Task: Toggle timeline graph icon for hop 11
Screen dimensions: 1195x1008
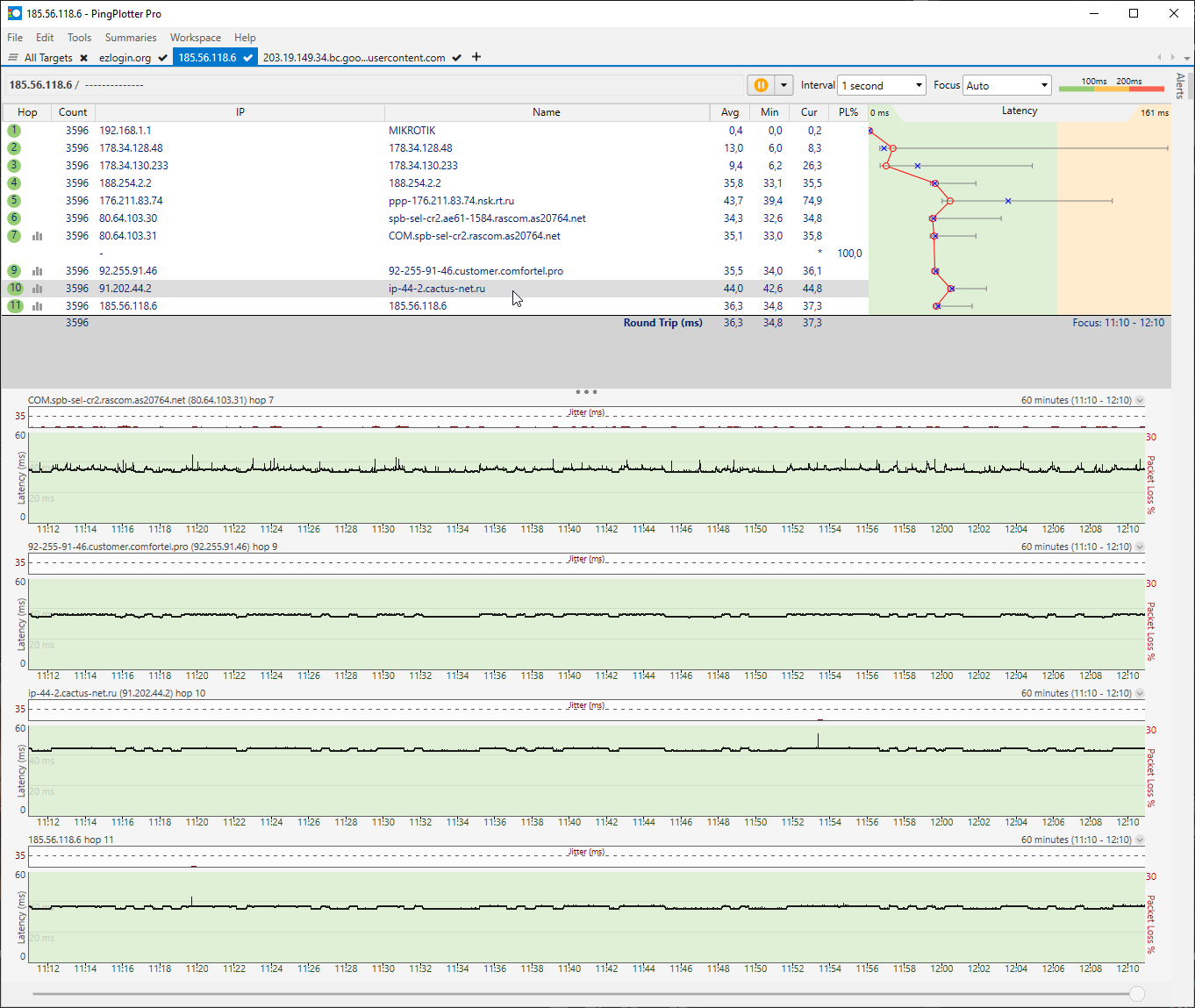Action: (x=37, y=306)
